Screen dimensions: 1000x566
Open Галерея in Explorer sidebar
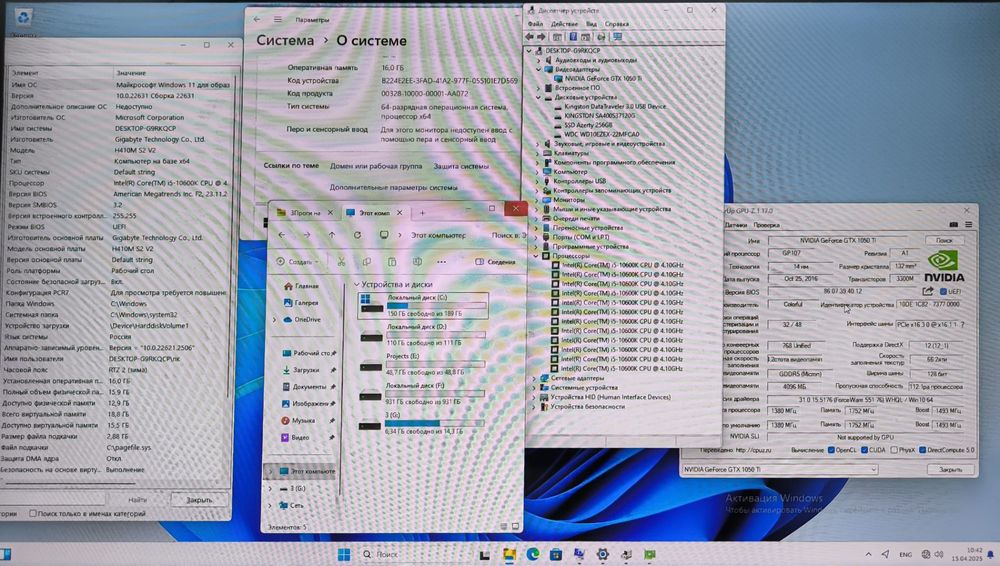coord(301,302)
